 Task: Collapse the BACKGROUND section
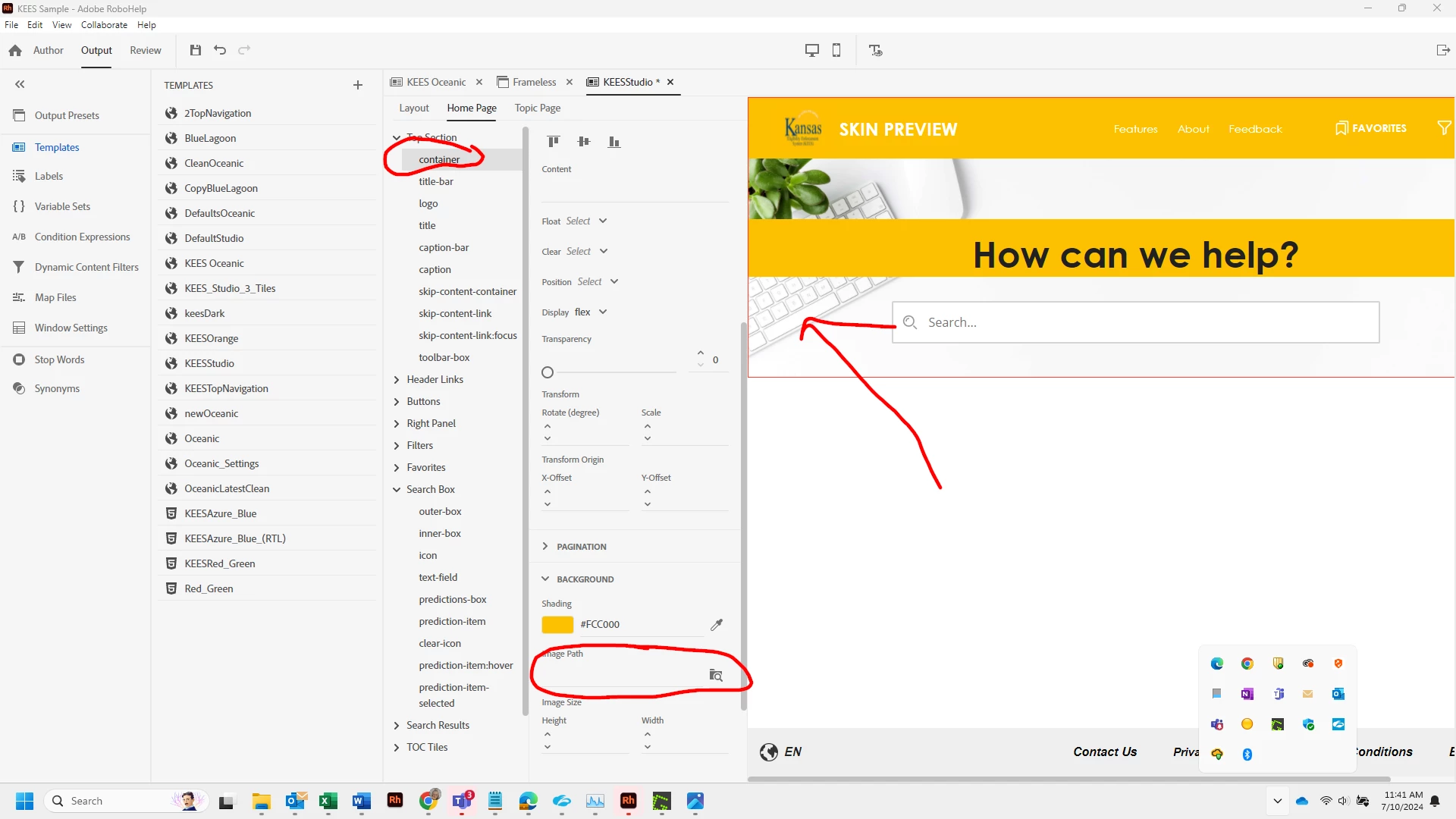tap(545, 579)
